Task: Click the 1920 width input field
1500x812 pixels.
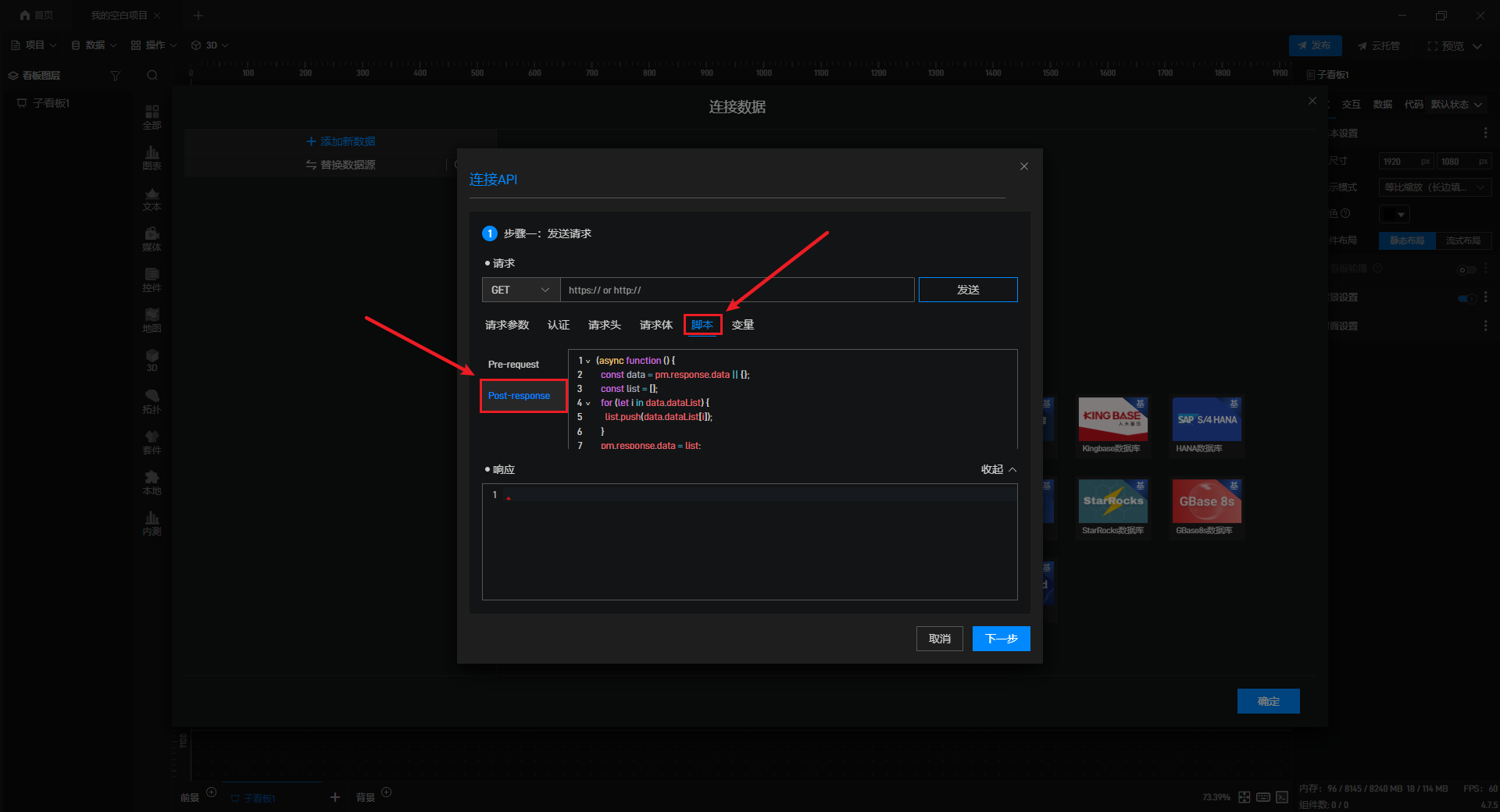Action: (x=1407, y=162)
